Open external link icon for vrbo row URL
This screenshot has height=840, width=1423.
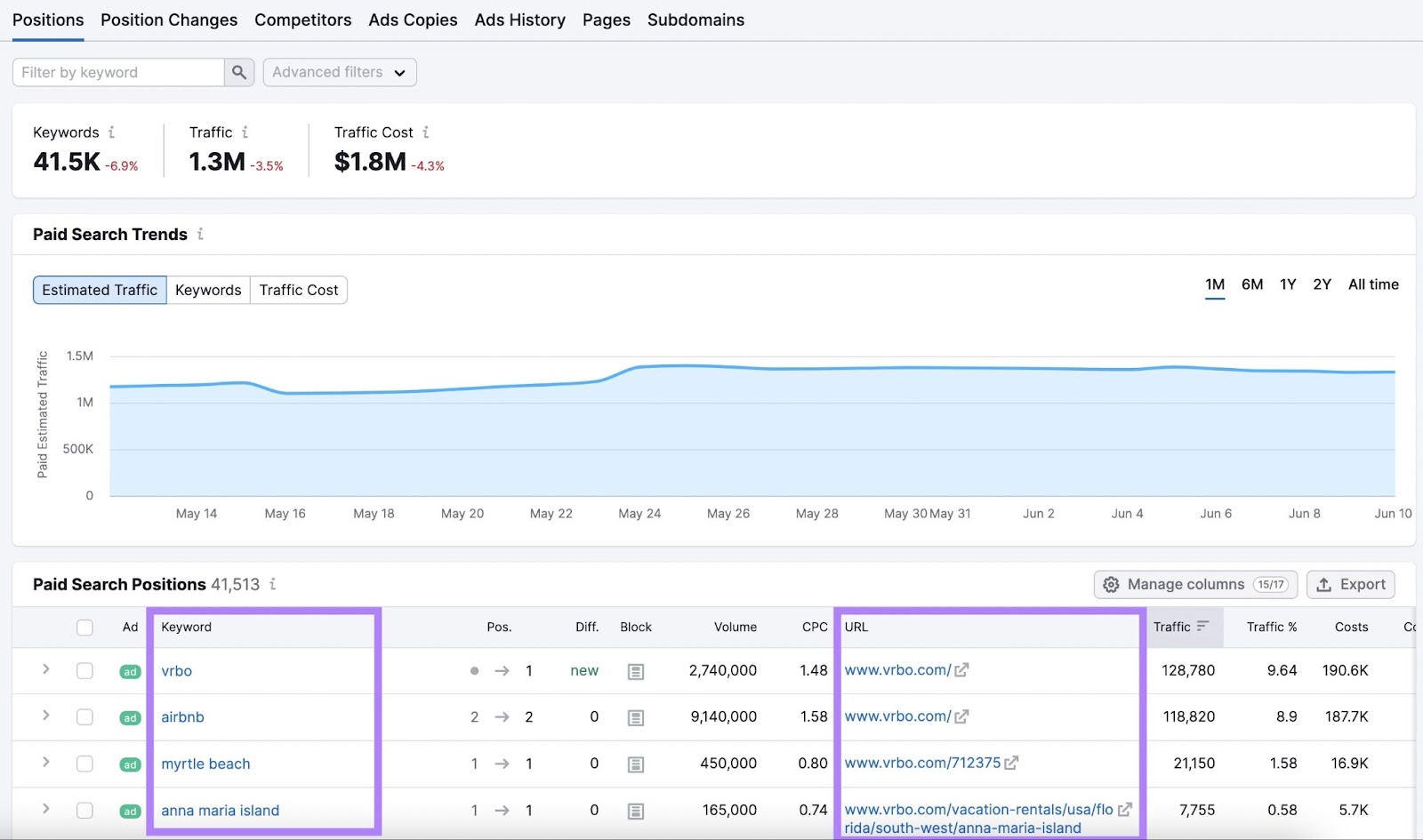click(x=961, y=670)
